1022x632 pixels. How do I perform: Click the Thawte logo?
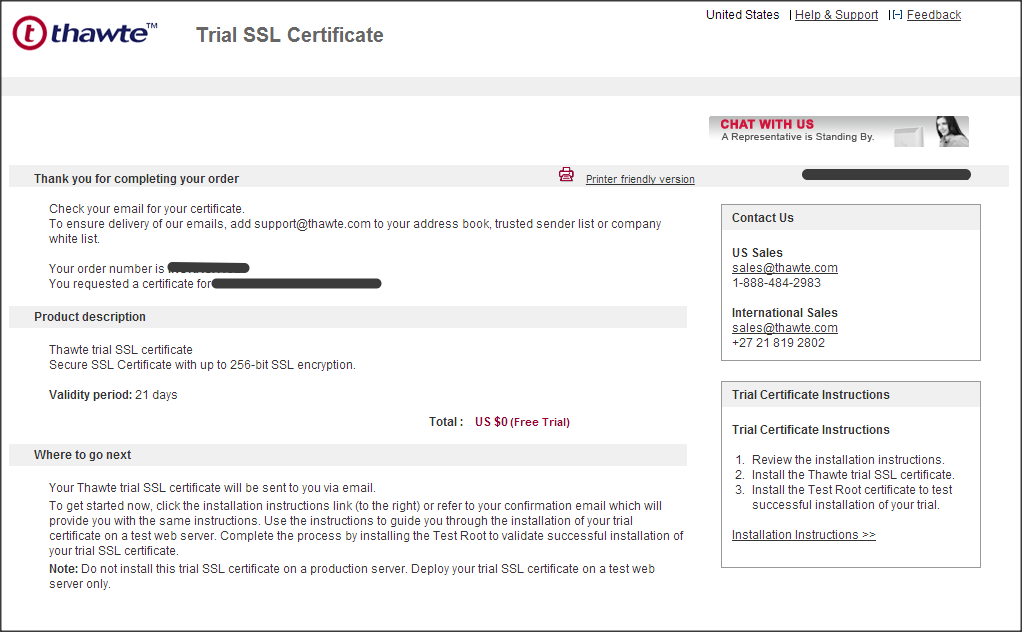85,33
